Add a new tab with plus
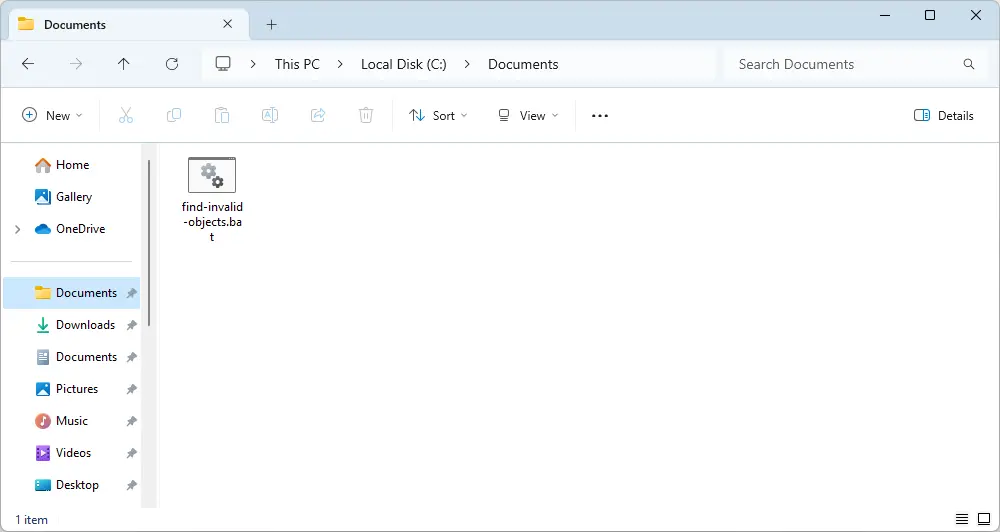The width and height of the screenshot is (1000, 532). click(272, 24)
